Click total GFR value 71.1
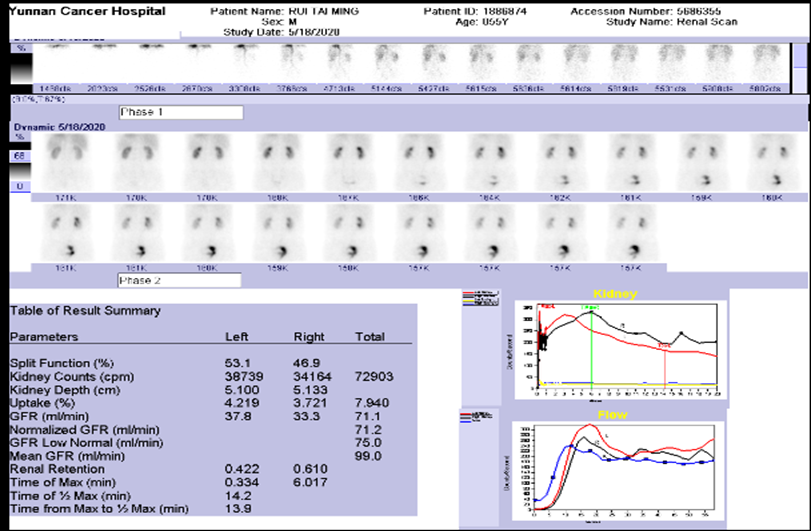811x531 pixels. 368,416
